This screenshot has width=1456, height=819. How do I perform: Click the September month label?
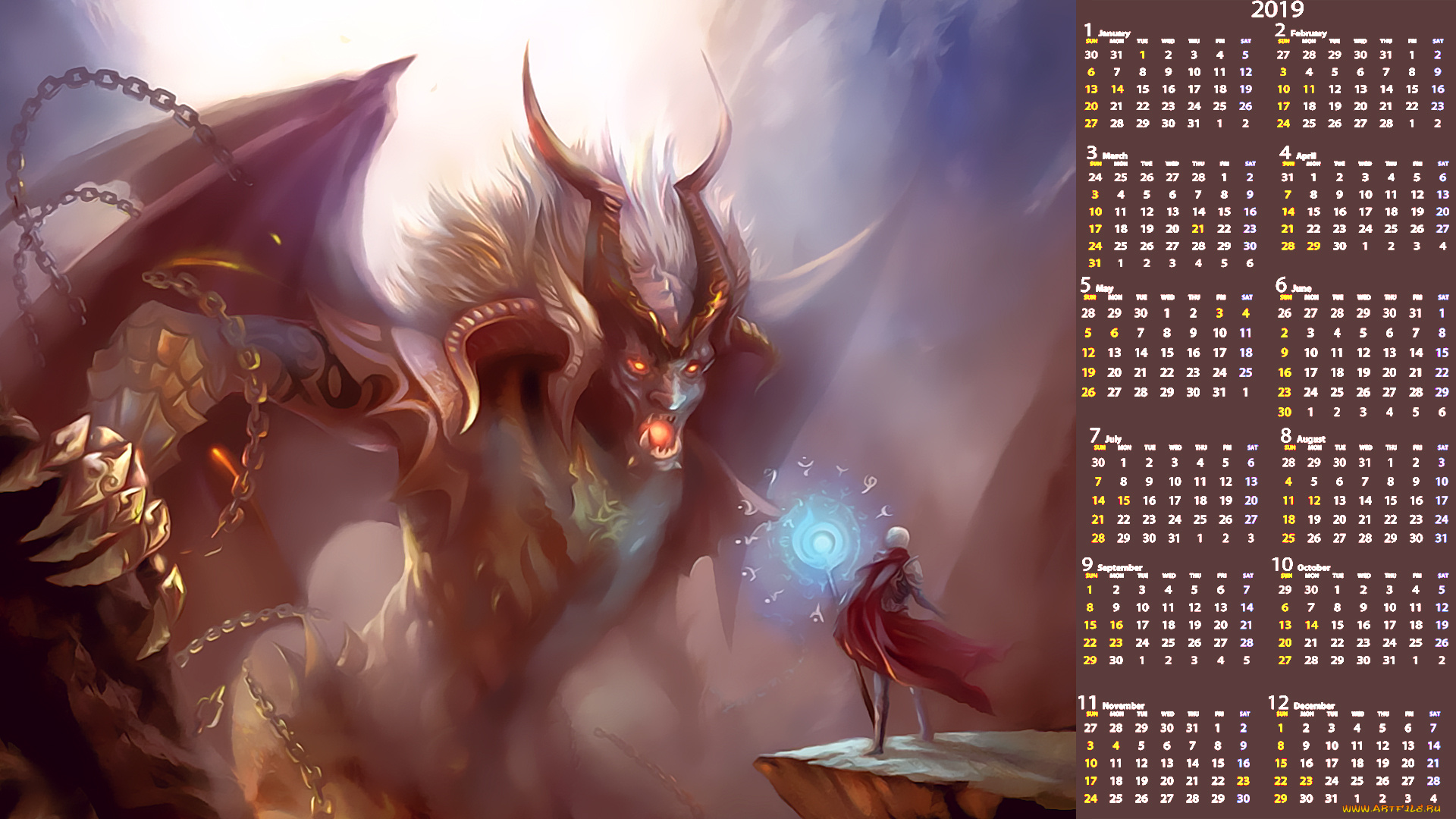click(1119, 567)
